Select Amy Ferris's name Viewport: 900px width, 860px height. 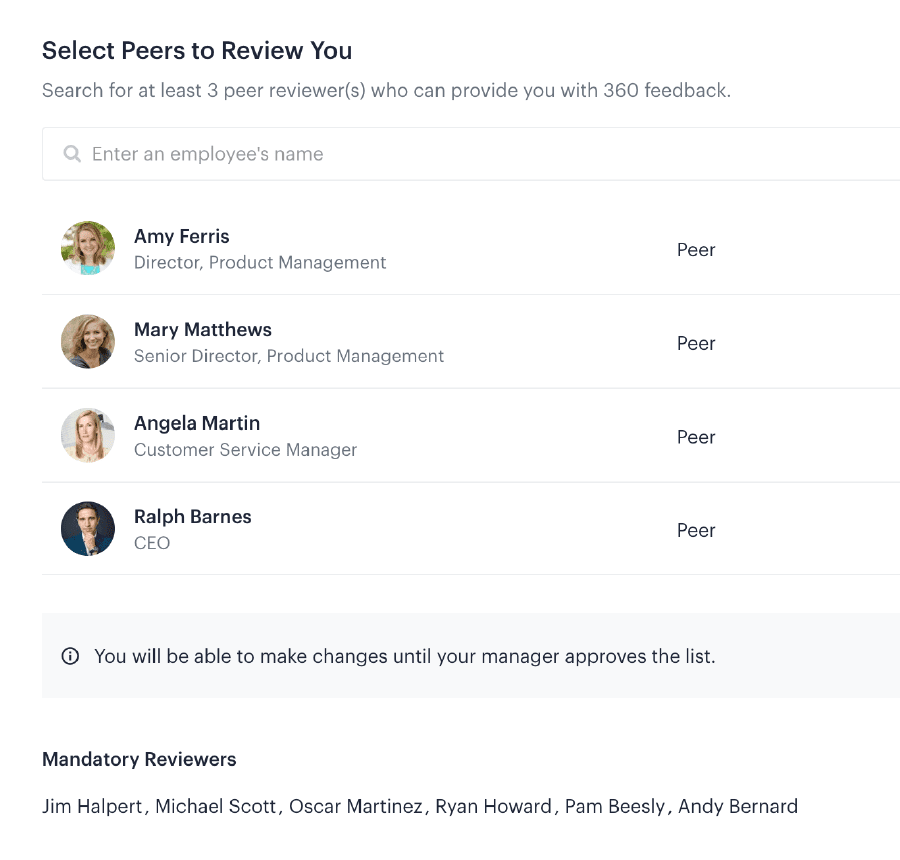181,236
